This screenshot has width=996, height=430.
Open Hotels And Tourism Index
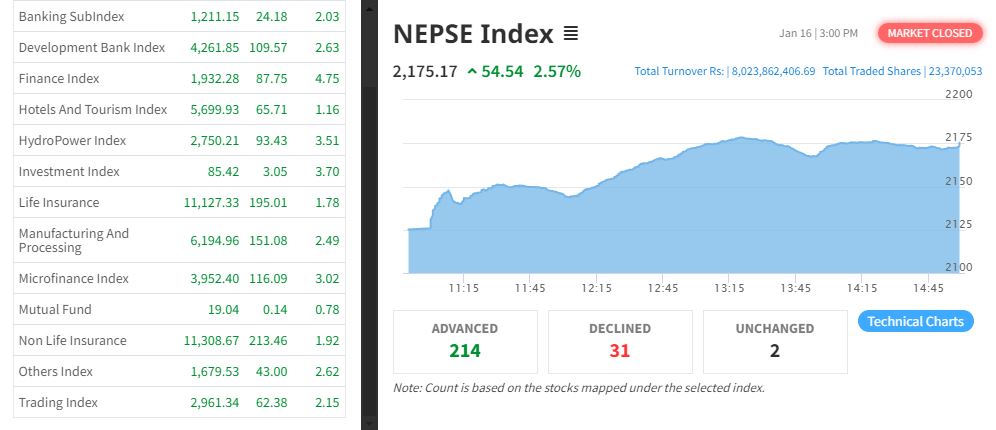(x=92, y=109)
